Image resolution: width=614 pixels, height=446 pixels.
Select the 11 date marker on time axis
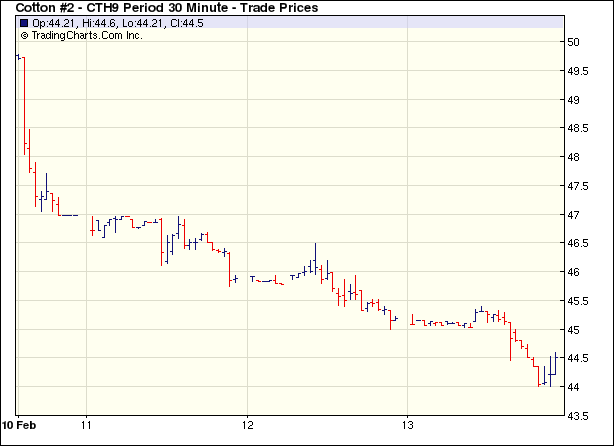pyautogui.click(x=87, y=423)
